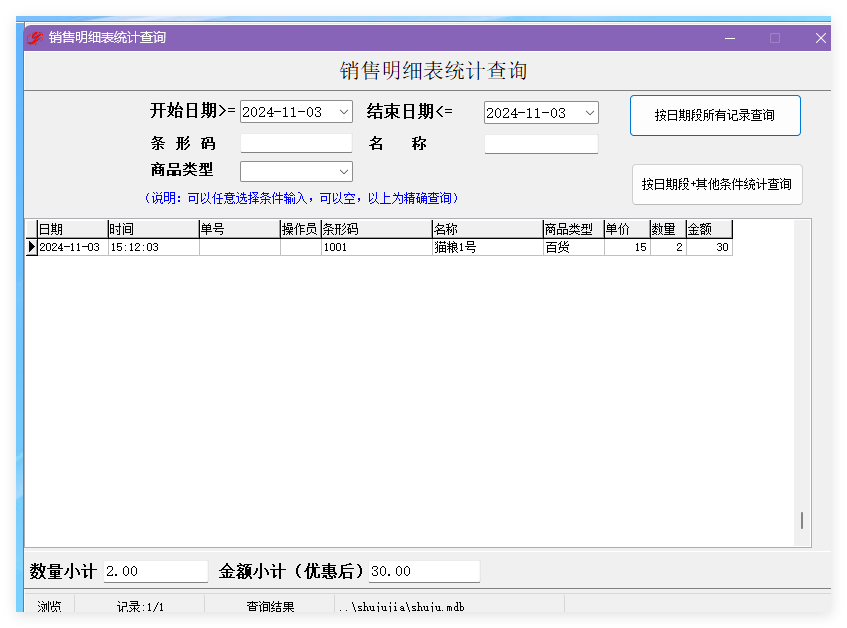Click the 查询结果 status entry

270,606
